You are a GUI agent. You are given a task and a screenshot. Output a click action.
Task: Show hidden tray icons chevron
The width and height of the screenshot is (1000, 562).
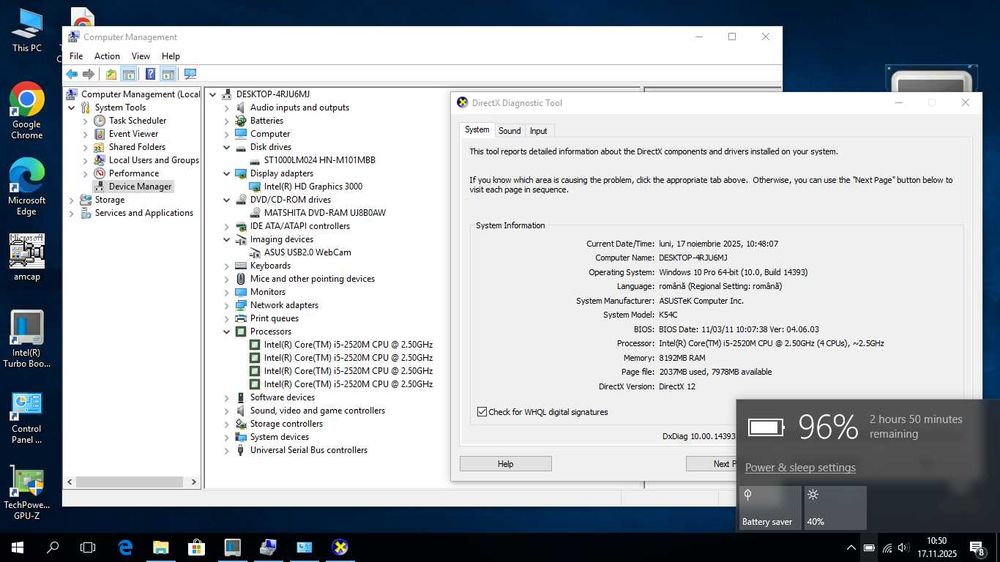pyautogui.click(x=851, y=548)
